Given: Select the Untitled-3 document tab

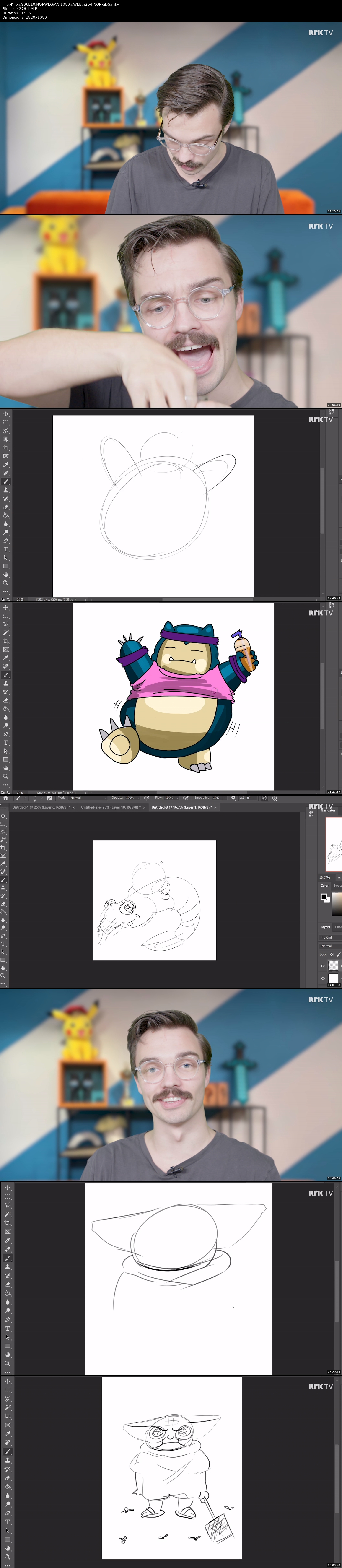Looking at the screenshot, I should coord(182,807).
